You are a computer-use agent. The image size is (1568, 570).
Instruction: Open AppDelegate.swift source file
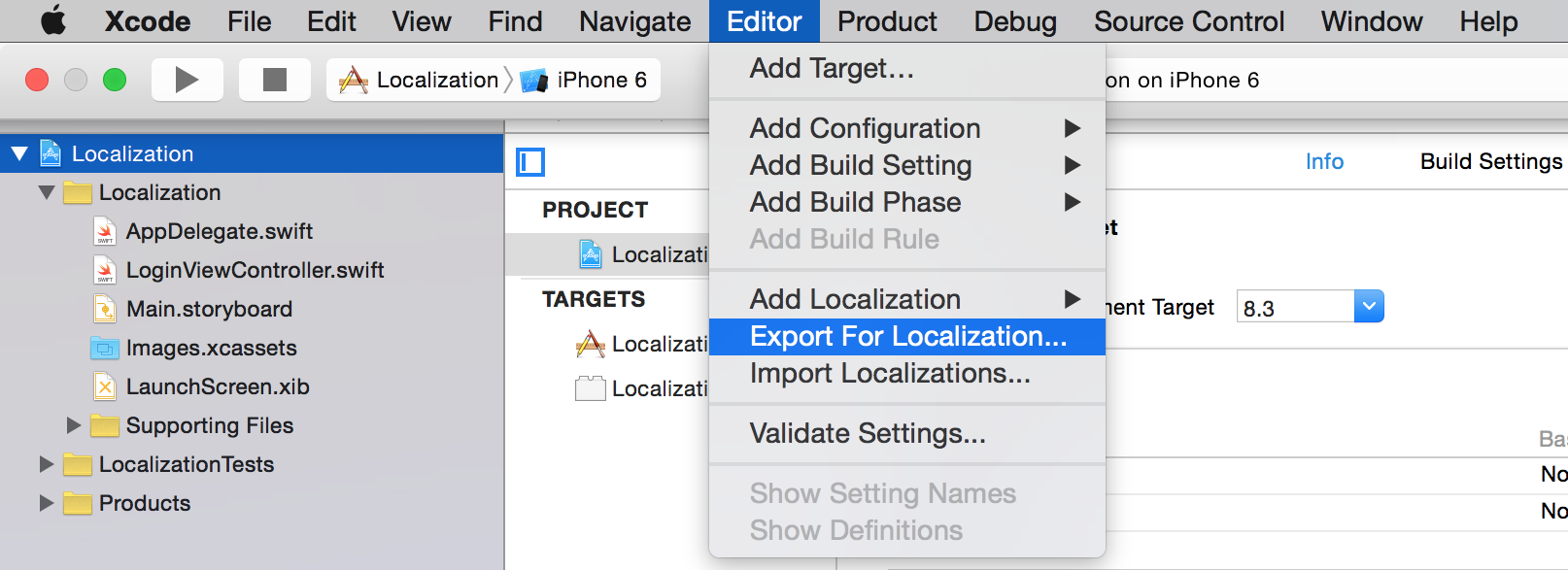pyautogui.click(x=218, y=231)
